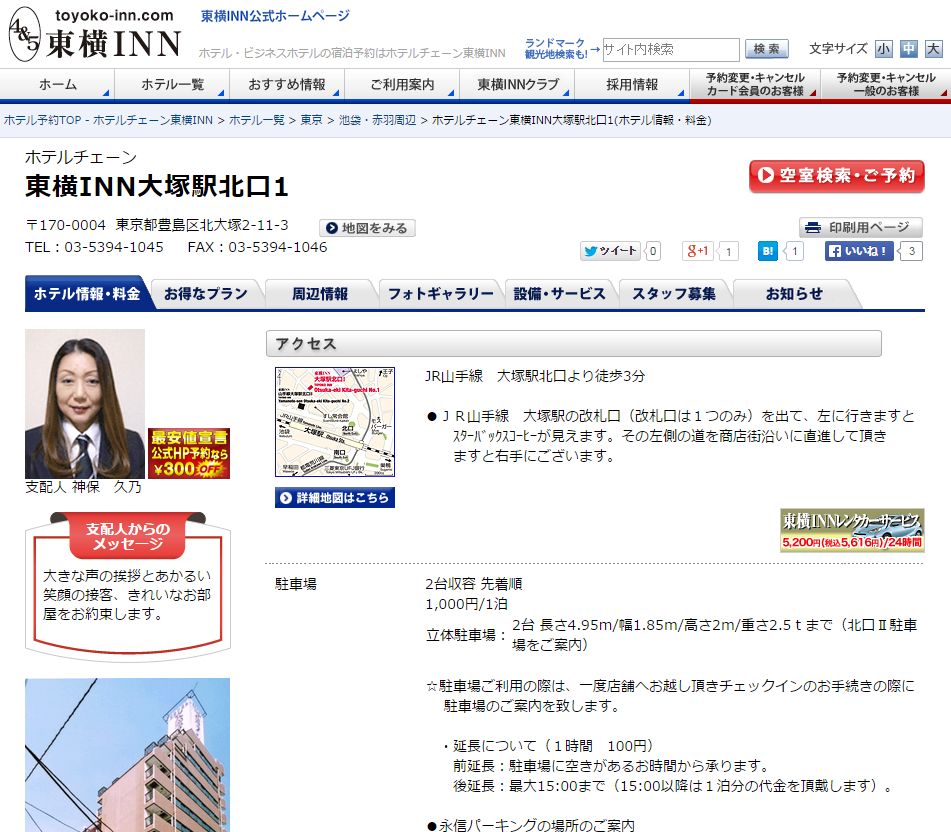The height and width of the screenshot is (832, 951).
Task: Click the 空室検索・ご予約 reservation button
Action: tap(837, 176)
